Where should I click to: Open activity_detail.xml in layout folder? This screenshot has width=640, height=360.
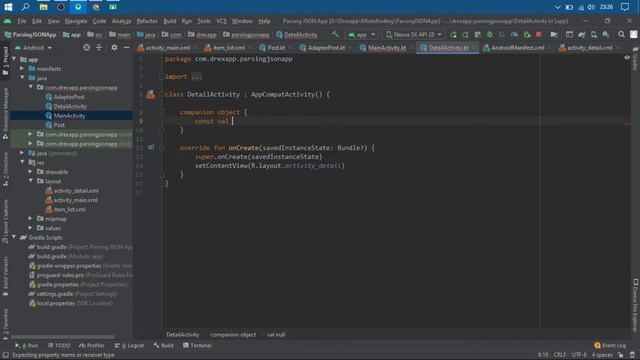pos(76,191)
